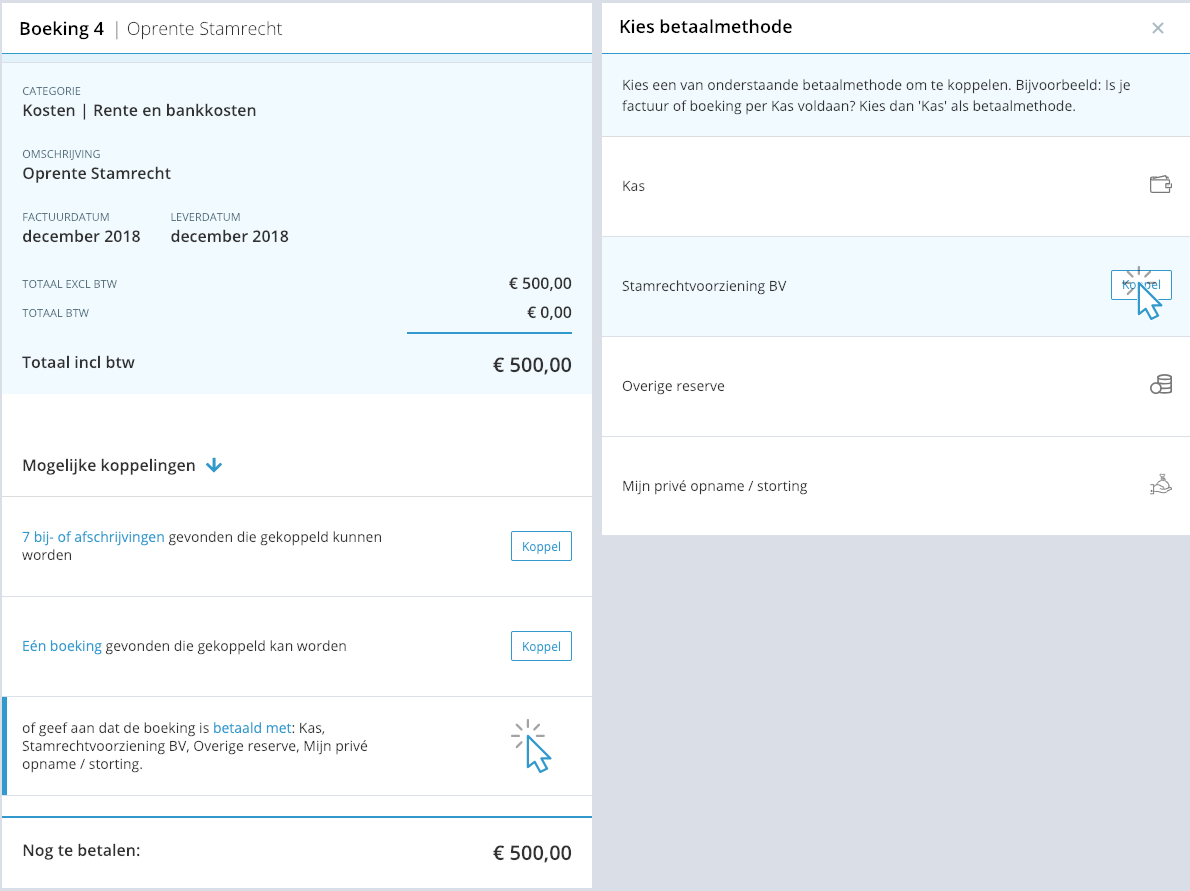Image resolution: width=1190 pixels, height=891 pixels.
Task: Close the Kies betaalmethode panel
Action: tap(1157, 28)
